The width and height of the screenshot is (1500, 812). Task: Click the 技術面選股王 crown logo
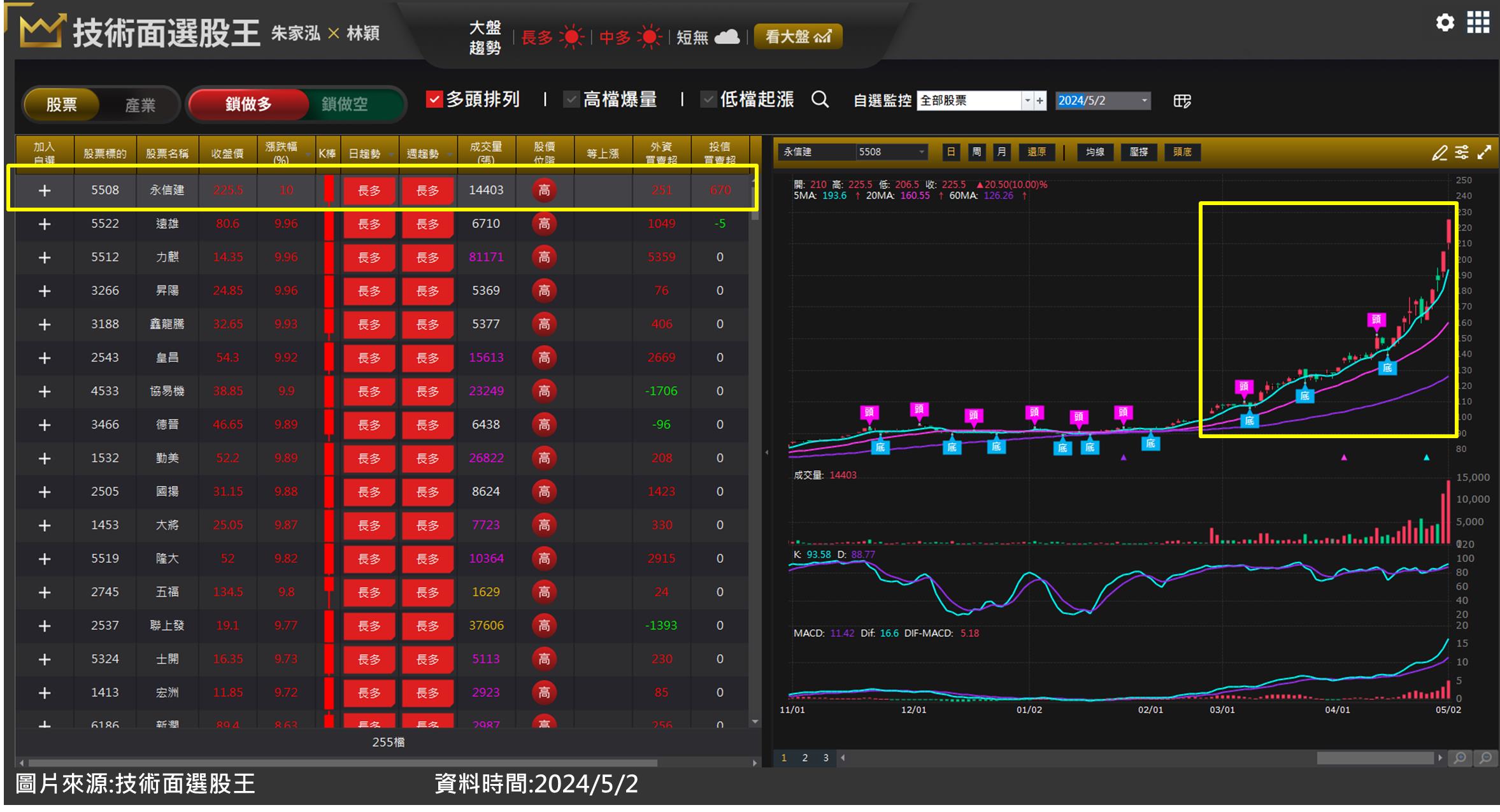[x=42, y=31]
